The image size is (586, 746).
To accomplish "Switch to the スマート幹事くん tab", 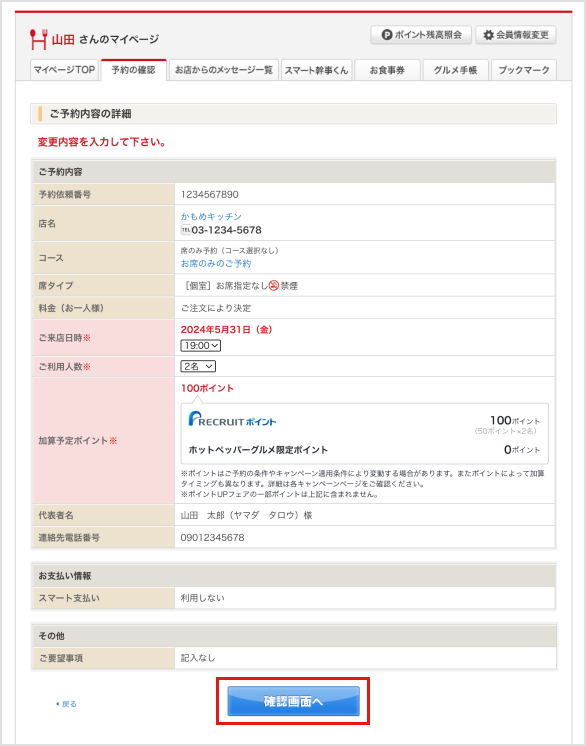I will [316, 70].
